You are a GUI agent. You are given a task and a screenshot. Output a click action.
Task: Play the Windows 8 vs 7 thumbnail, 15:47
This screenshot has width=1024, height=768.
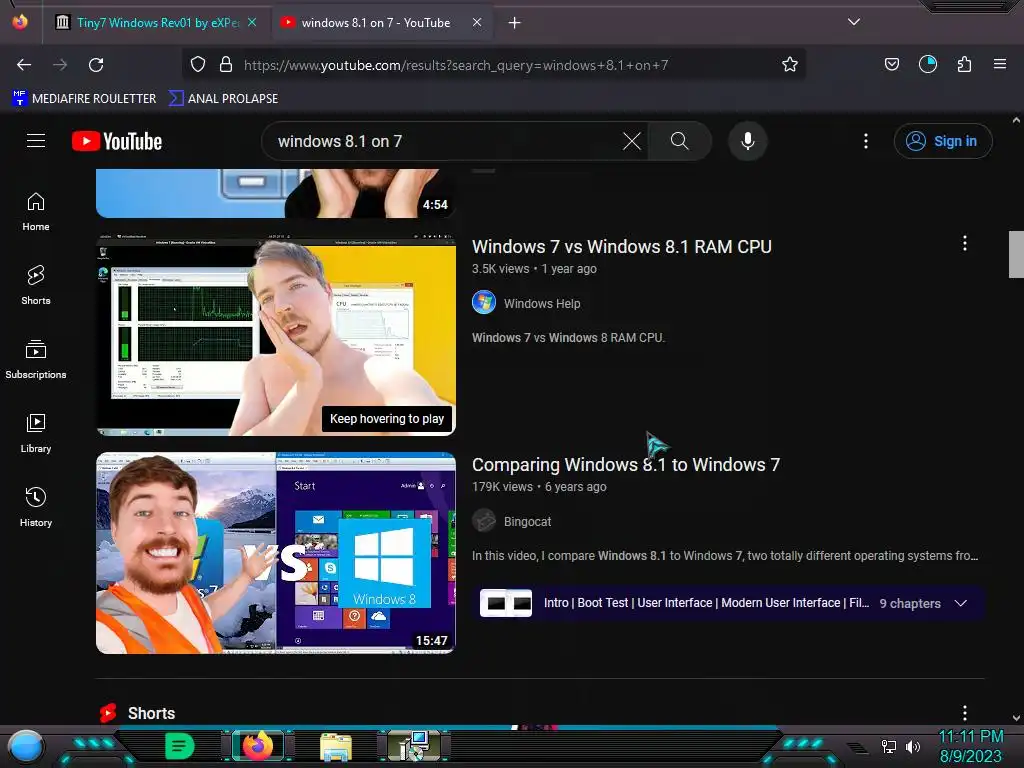point(276,552)
